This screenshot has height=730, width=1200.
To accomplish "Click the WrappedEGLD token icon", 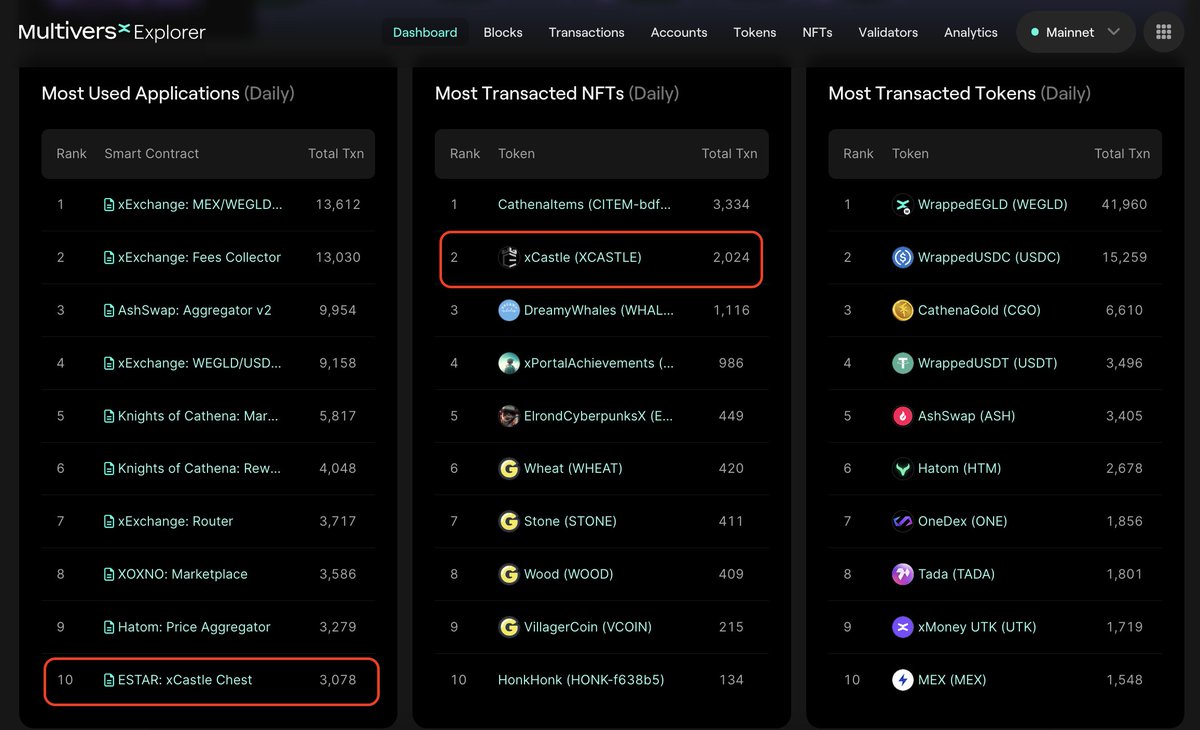I will pyautogui.click(x=902, y=205).
